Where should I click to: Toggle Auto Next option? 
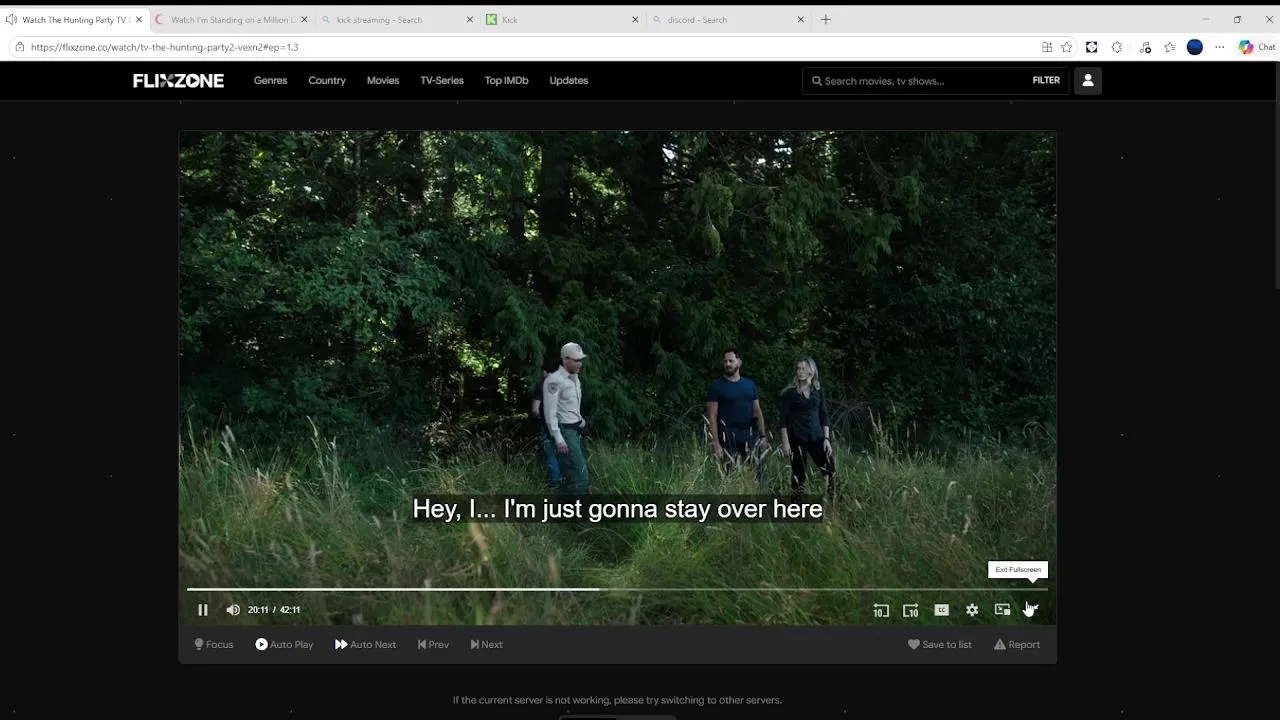(x=365, y=645)
